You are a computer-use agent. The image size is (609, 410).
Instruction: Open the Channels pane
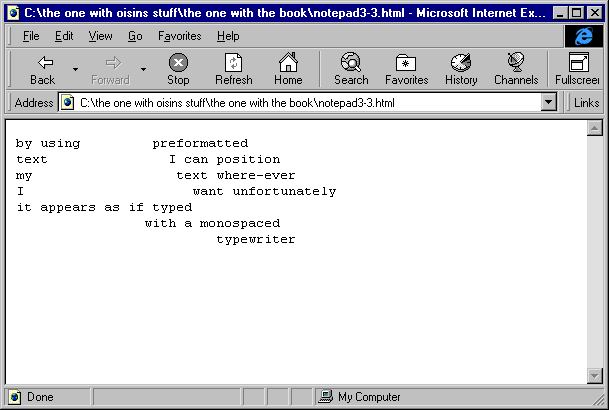pyautogui.click(x=516, y=69)
